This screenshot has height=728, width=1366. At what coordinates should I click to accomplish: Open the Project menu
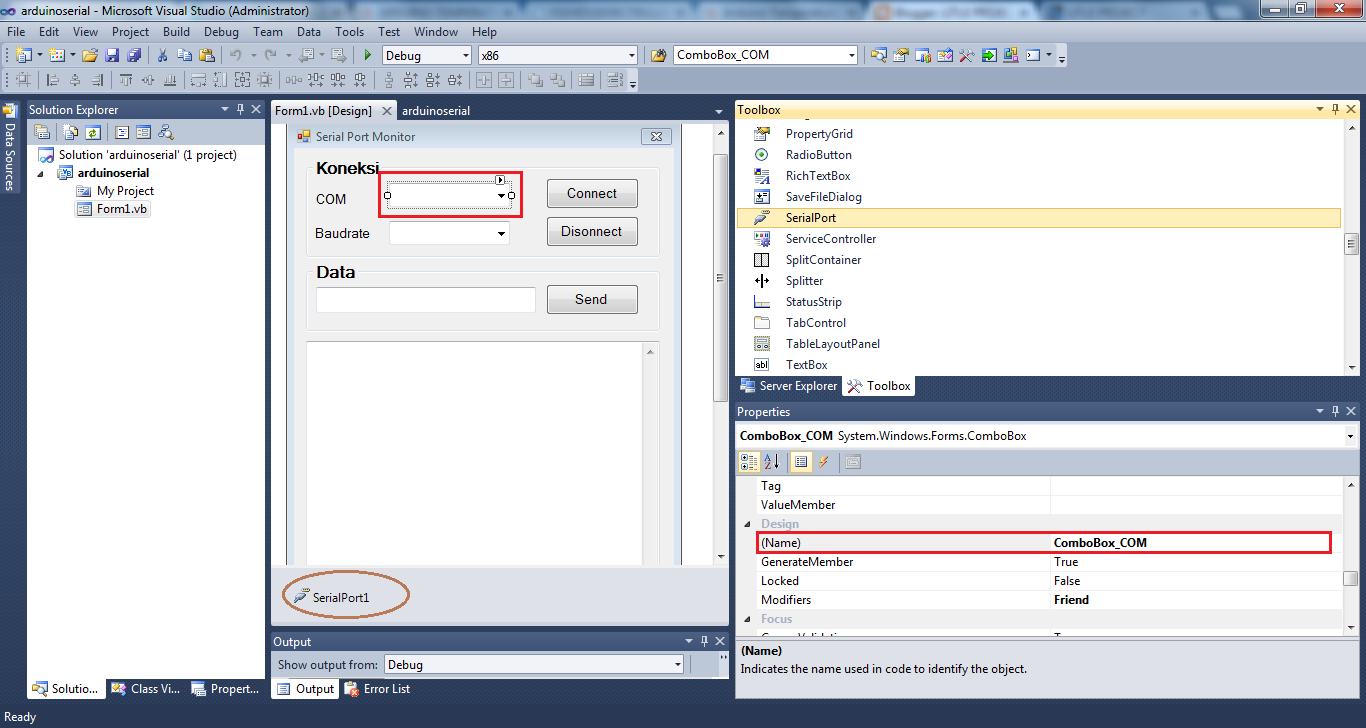coord(130,32)
